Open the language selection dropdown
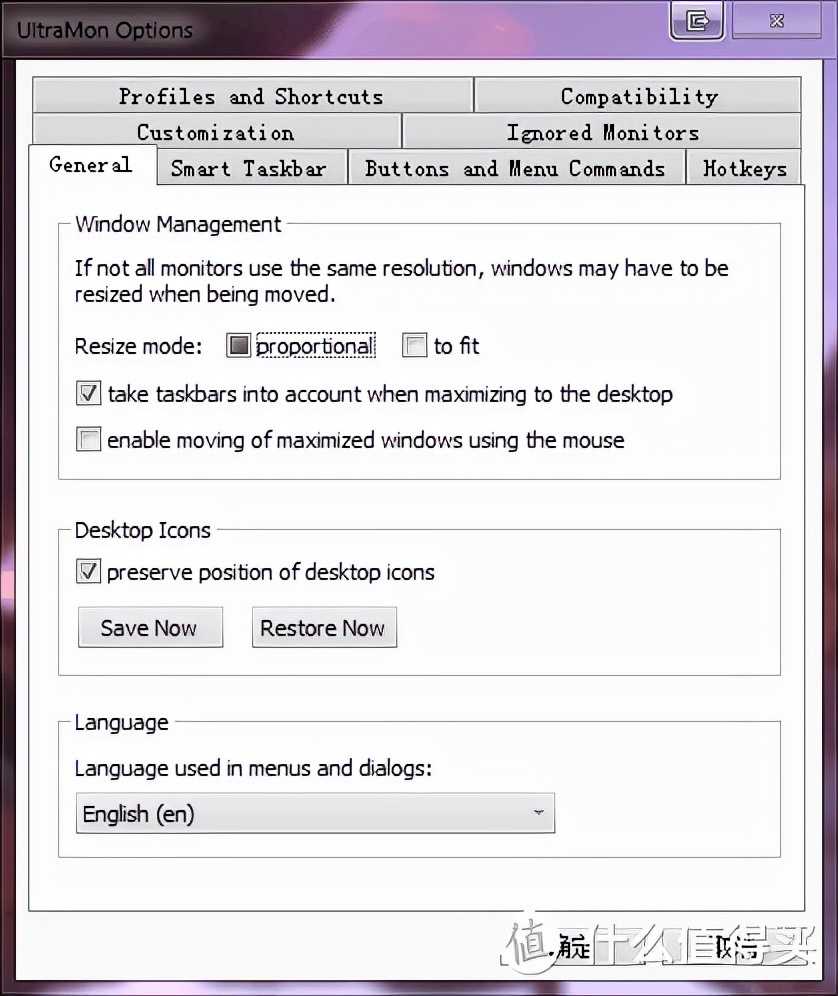 (538, 813)
